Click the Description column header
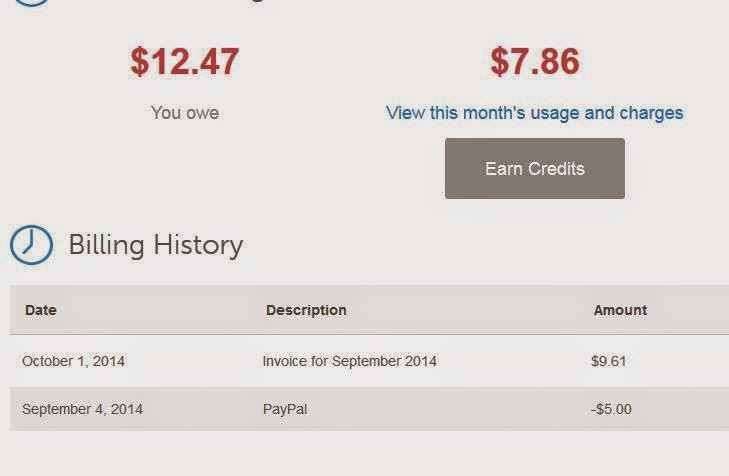Viewport: 729px width, 476px height. click(x=306, y=310)
